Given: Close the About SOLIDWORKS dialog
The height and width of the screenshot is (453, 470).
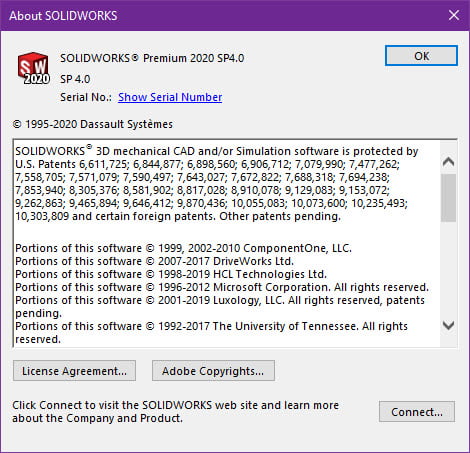Looking at the screenshot, I should [454, 15].
